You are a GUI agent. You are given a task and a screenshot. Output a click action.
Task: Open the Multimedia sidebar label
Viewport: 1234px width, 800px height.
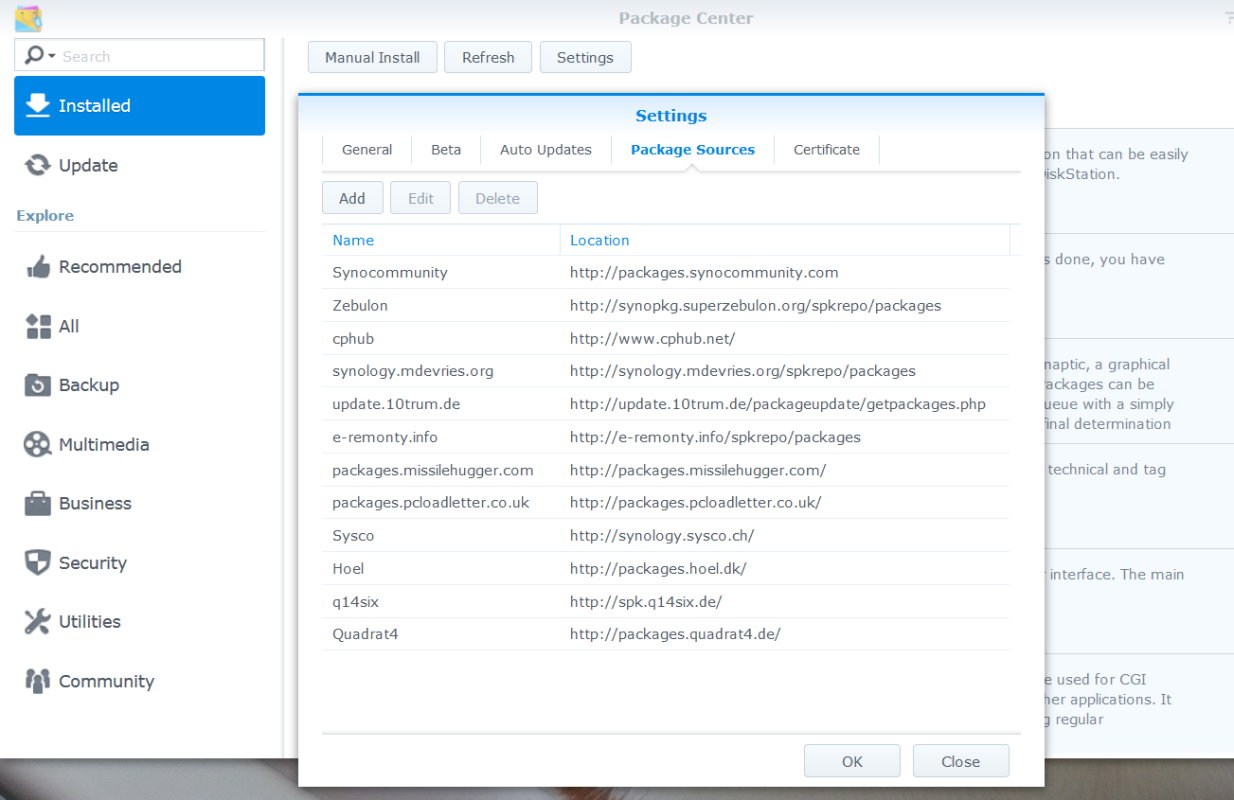coord(104,445)
